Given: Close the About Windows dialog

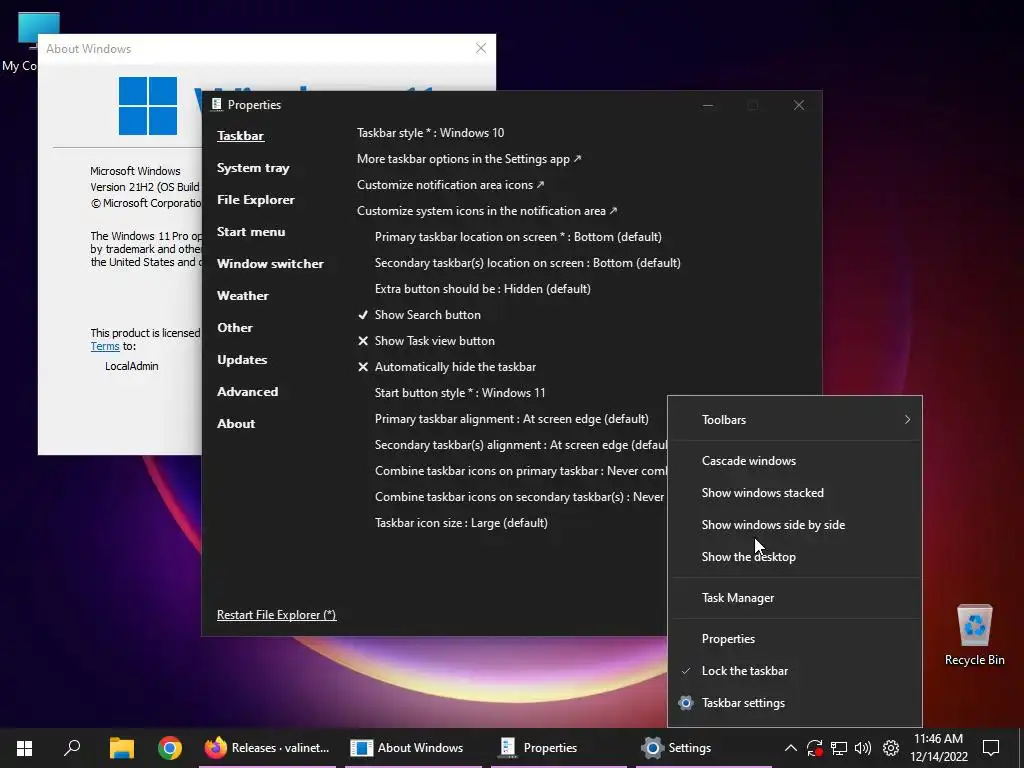Looking at the screenshot, I should click(481, 48).
